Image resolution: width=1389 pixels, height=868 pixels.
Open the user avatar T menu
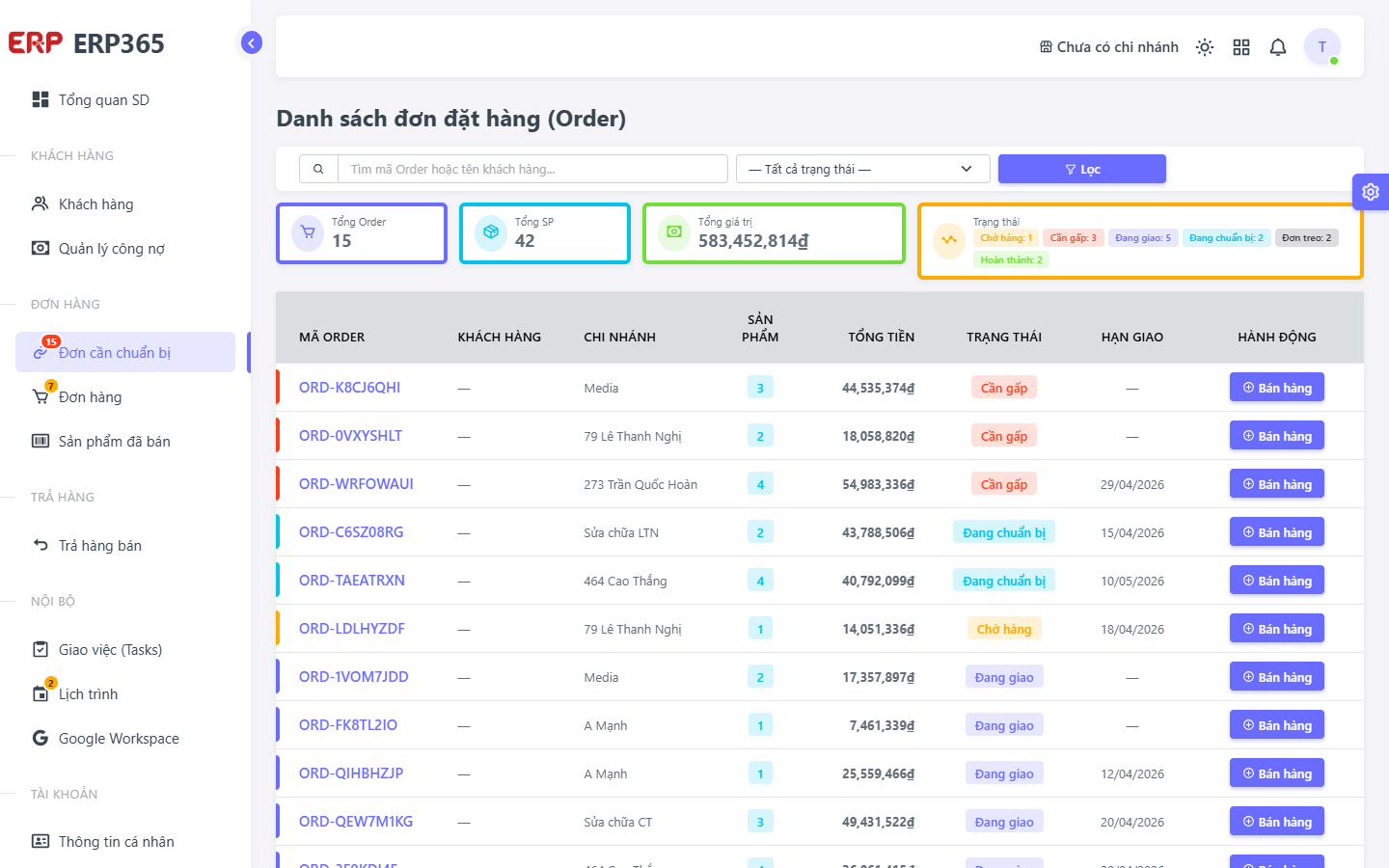pos(1322,46)
